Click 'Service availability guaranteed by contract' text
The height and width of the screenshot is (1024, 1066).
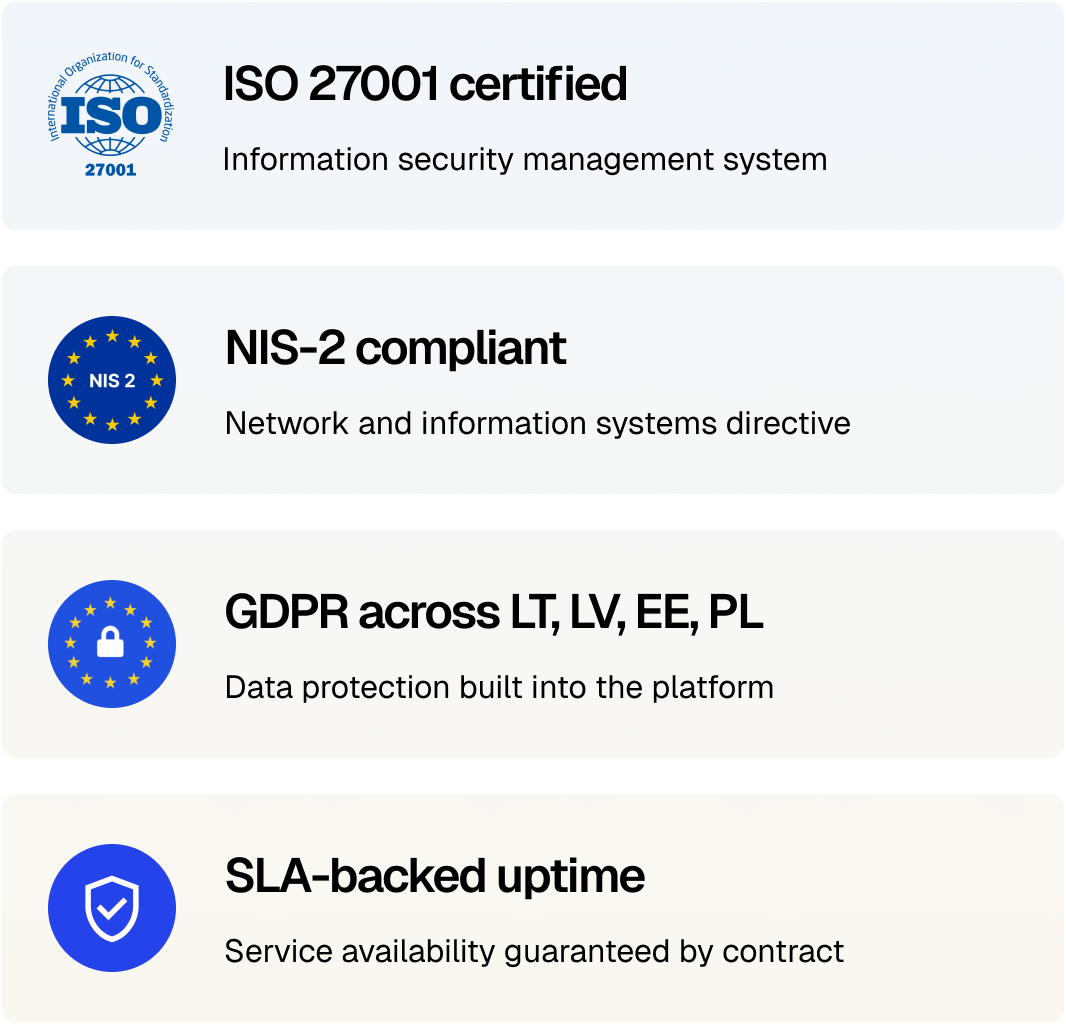pyautogui.click(x=534, y=951)
